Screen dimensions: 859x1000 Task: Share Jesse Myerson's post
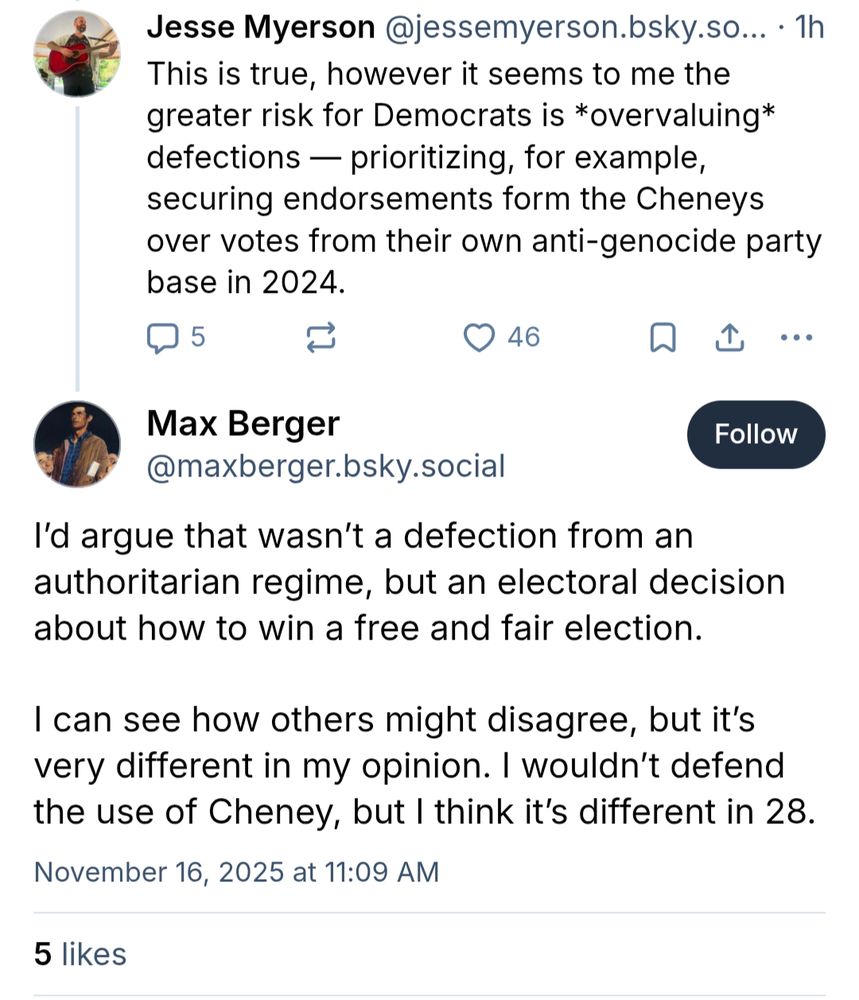pos(727,338)
